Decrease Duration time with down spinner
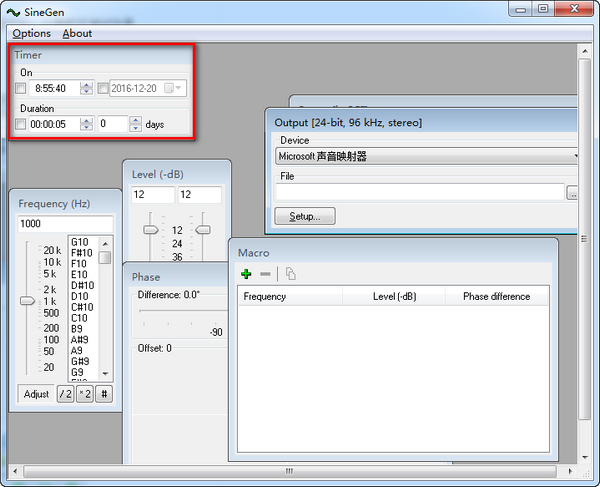This screenshot has height=487, width=600. [x=86, y=127]
